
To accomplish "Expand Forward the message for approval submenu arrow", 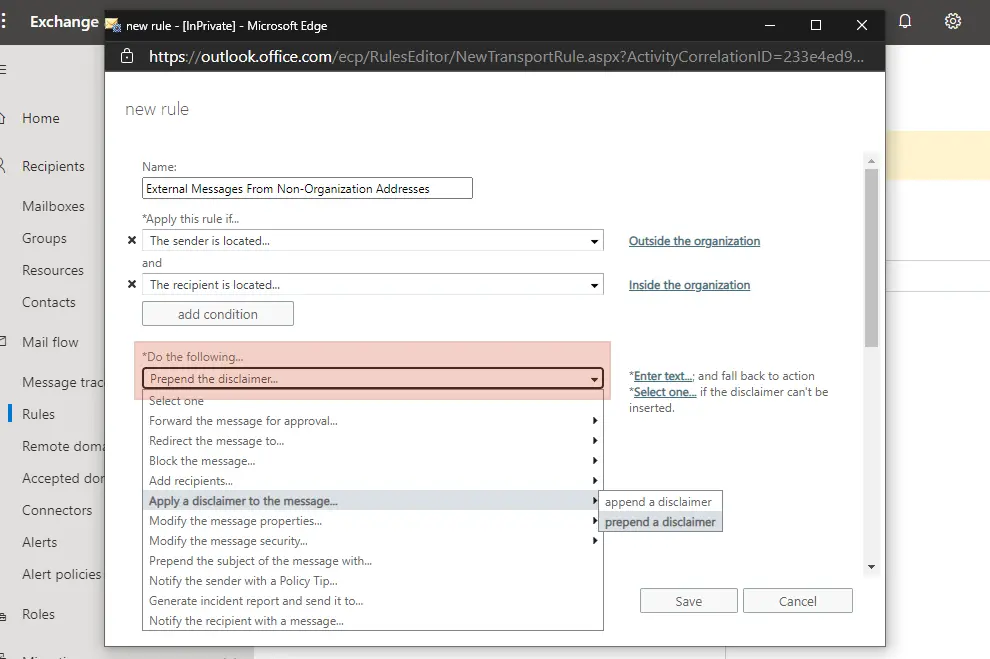I will tap(595, 420).
